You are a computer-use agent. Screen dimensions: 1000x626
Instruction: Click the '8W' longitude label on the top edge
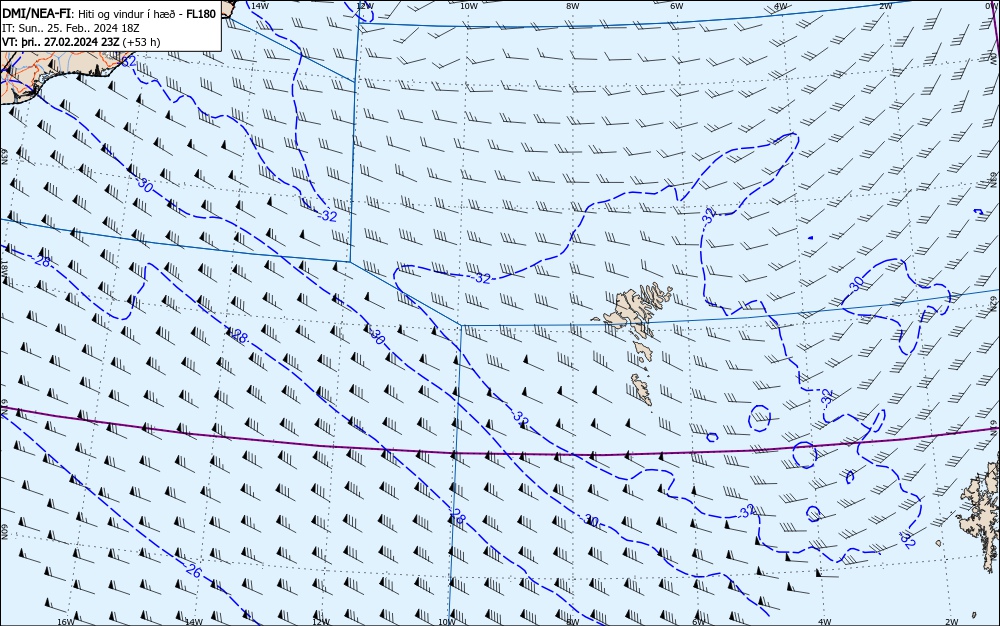coord(573,6)
